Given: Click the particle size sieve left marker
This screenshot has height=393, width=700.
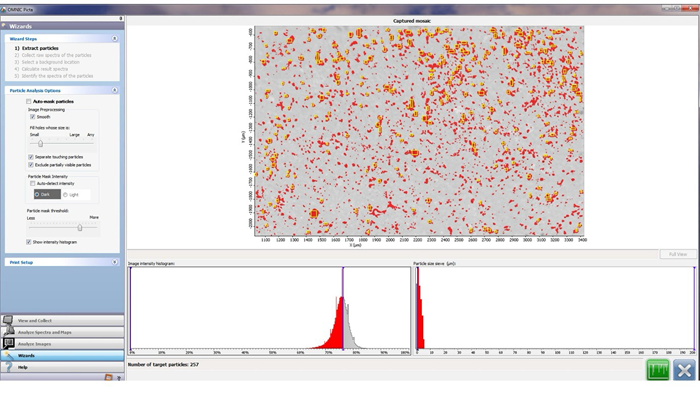Looking at the screenshot, I should tap(417, 308).
